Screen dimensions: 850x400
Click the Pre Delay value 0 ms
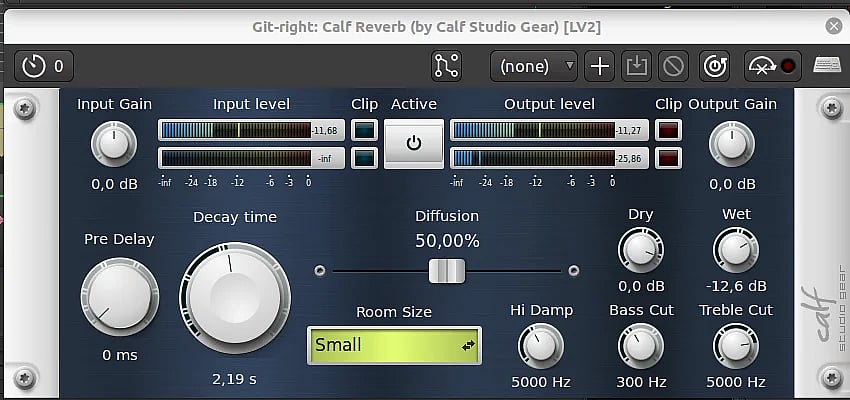[x=120, y=356]
